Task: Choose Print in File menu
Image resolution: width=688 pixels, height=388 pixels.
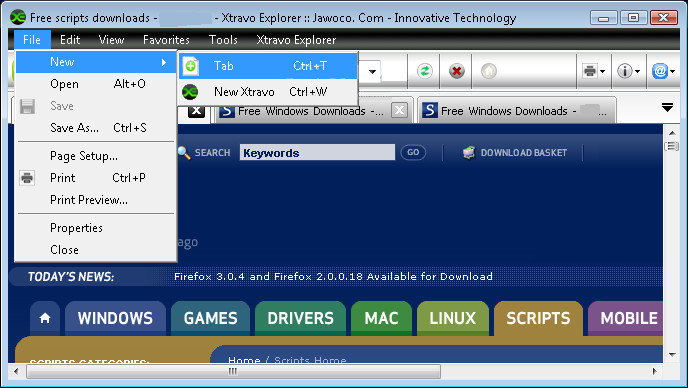Action: pos(96,178)
